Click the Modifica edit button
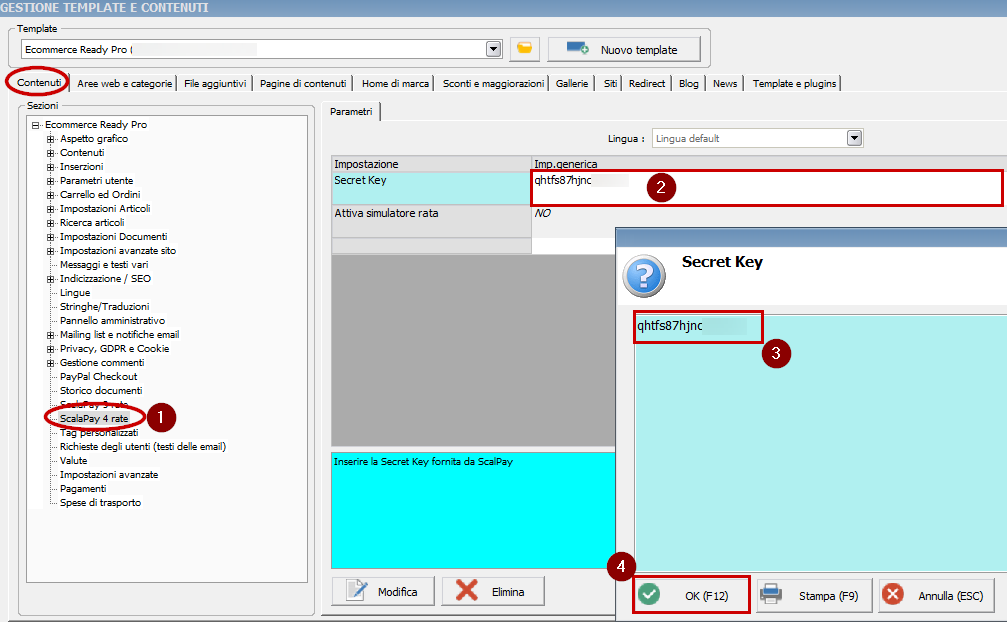Viewport: 1007px width, 622px height. (x=383, y=592)
